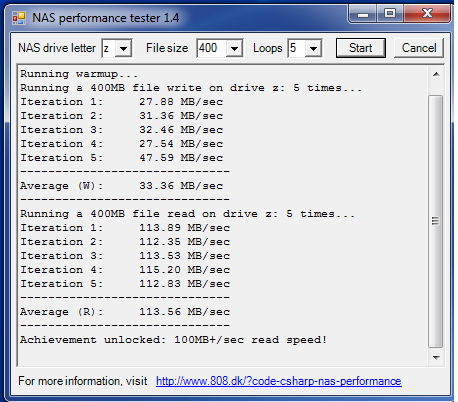Image resolution: width=458 pixels, height=402 pixels.
Task: Click inside the File size field showing 400
Action: [212, 49]
